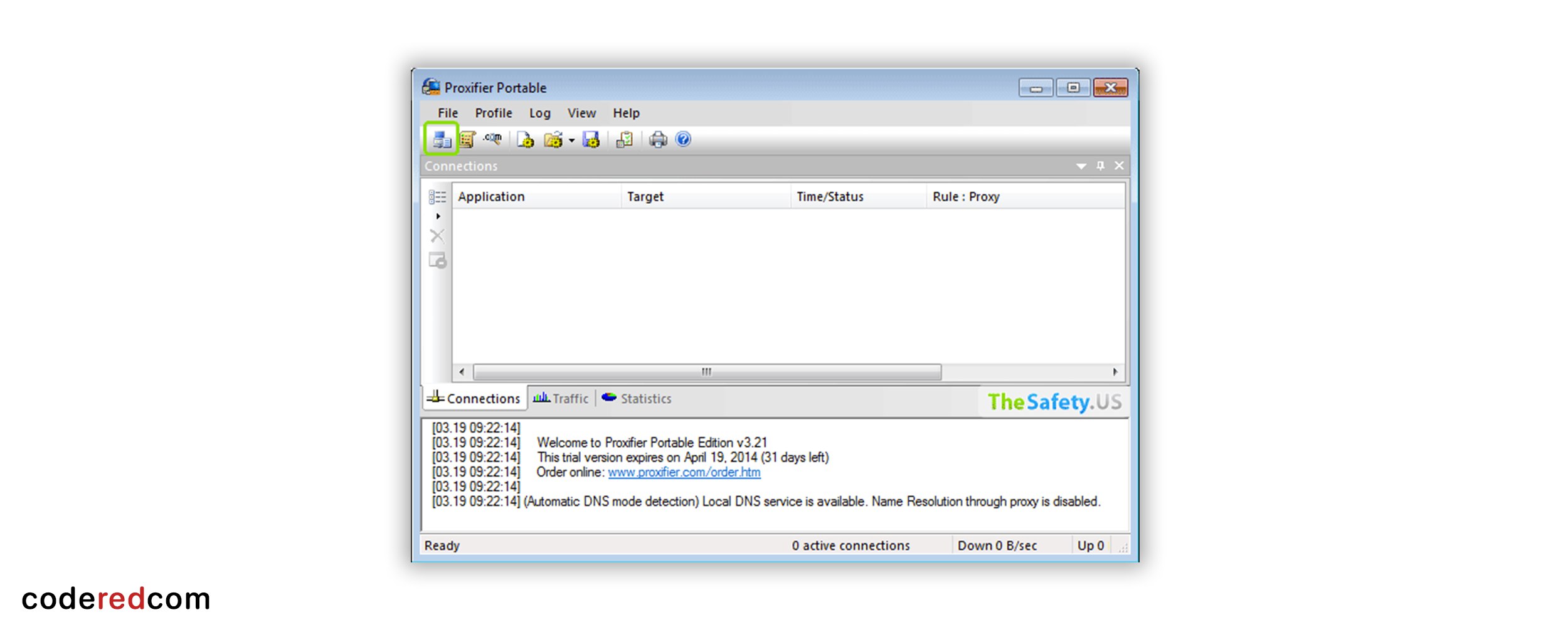Open the Proxy Checker clipboard icon
Screen dimensions: 1568x627
click(x=625, y=139)
